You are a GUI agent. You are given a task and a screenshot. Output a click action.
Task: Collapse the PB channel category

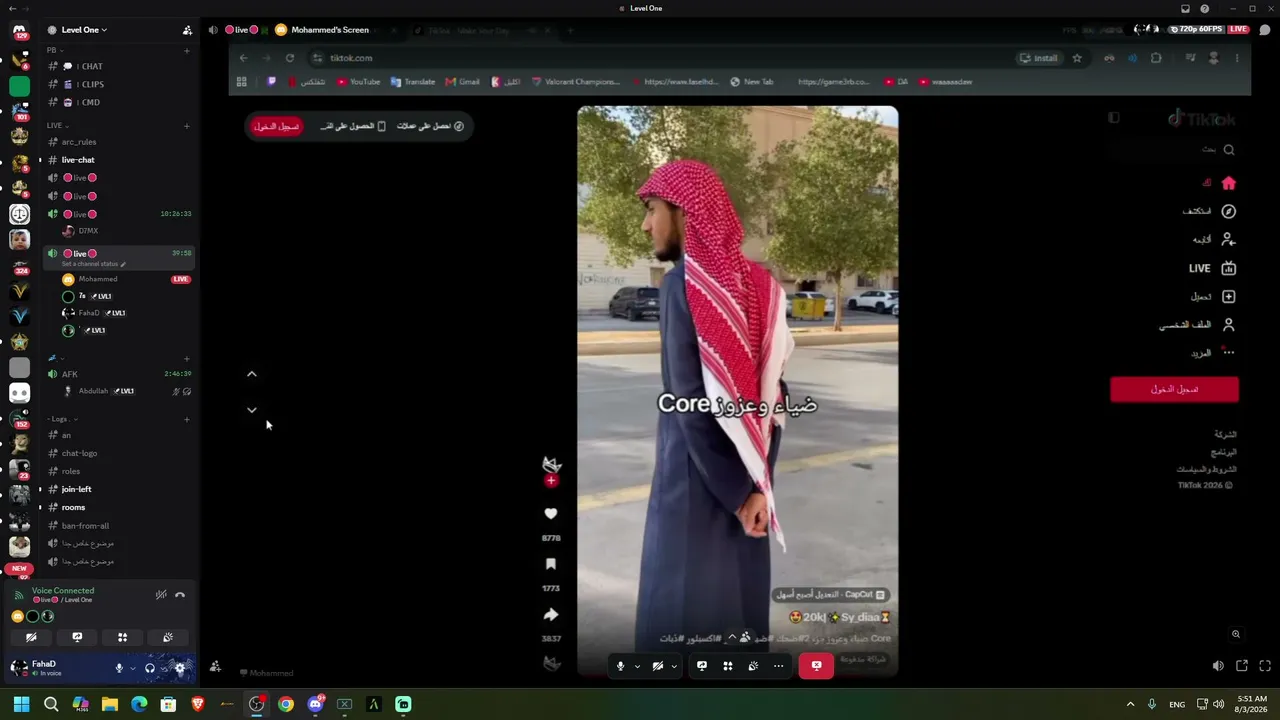click(55, 50)
